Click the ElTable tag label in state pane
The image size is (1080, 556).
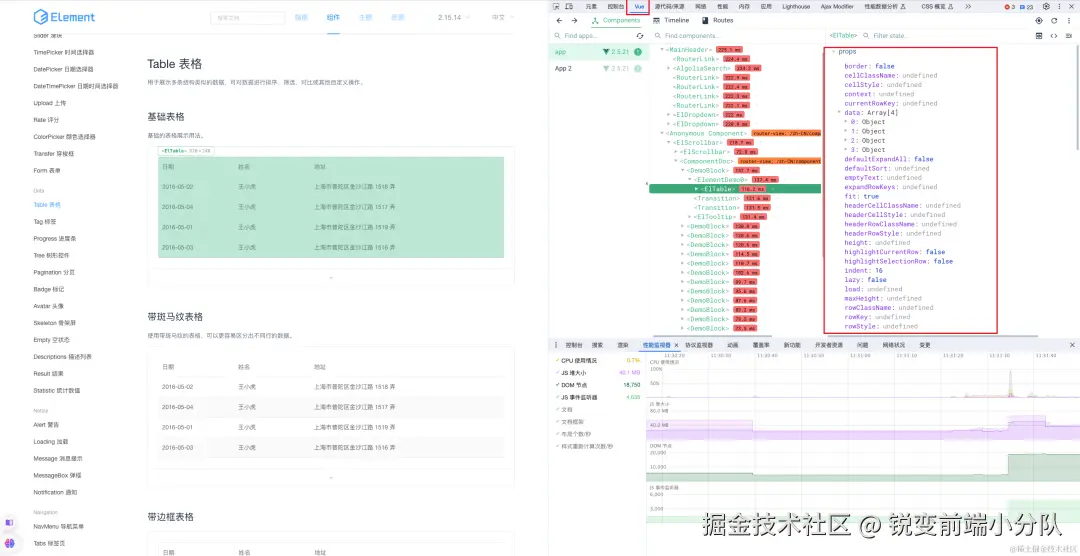844,36
